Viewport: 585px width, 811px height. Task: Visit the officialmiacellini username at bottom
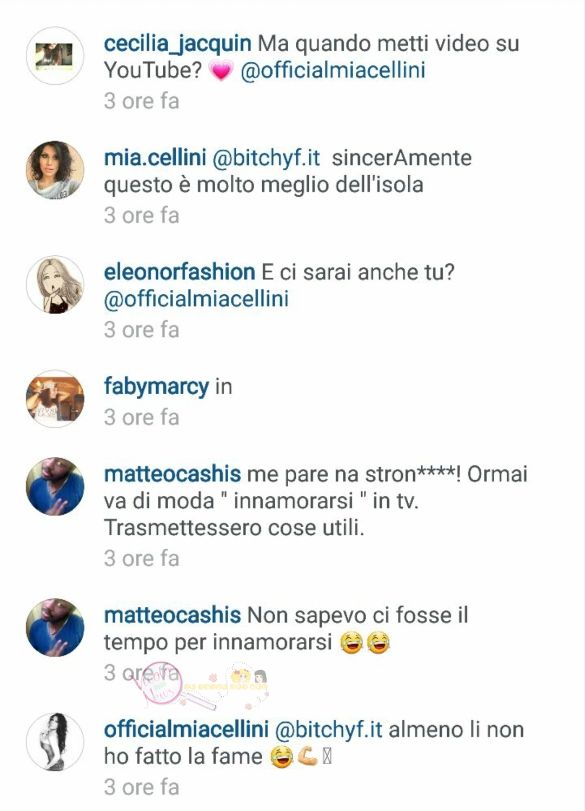(186, 729)
